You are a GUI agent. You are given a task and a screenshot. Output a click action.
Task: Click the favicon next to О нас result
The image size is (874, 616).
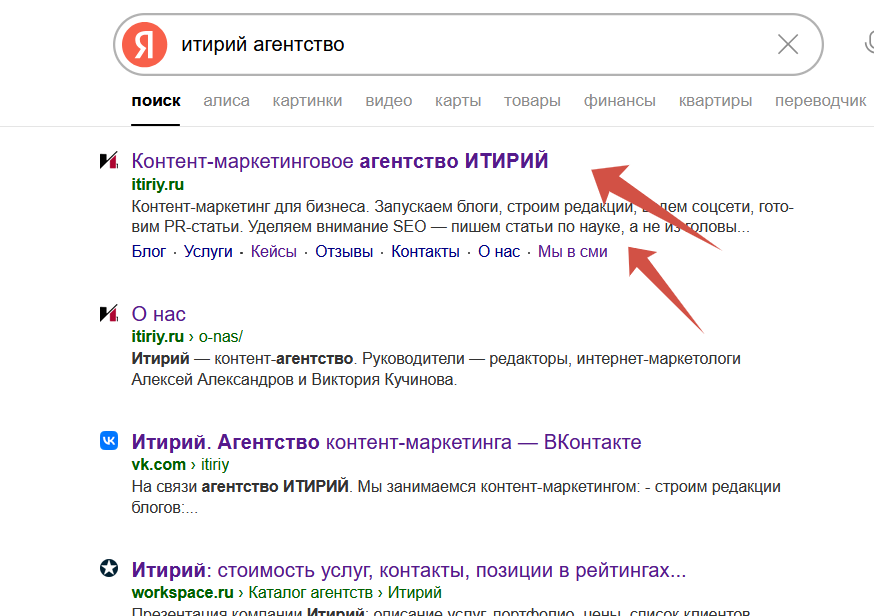click(x=109, y=314)
